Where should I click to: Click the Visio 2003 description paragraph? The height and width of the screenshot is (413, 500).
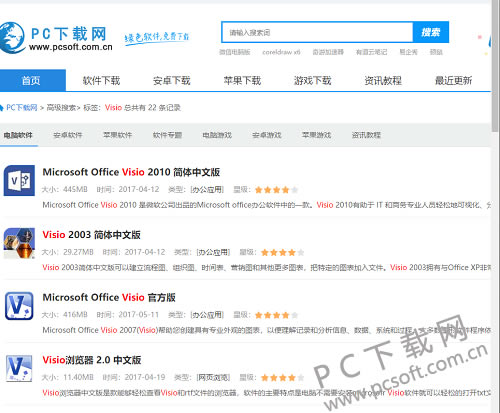pos(266,268)
